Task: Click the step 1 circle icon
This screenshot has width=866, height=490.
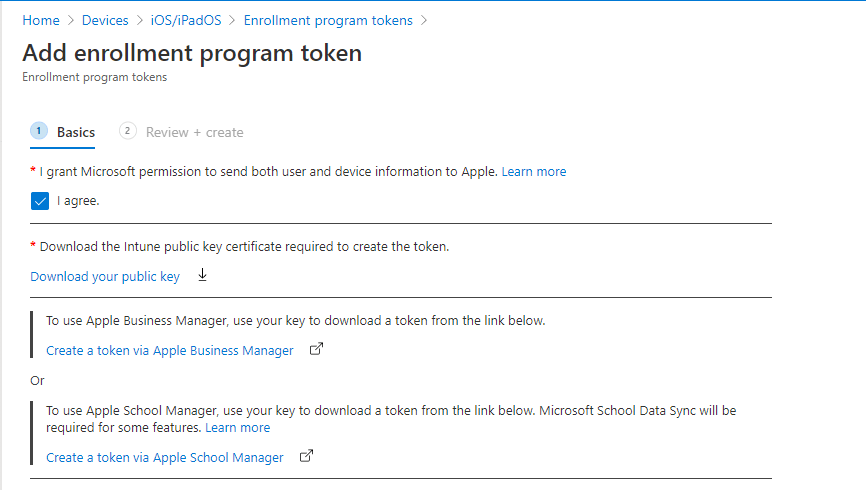Action: click(39, 131)
